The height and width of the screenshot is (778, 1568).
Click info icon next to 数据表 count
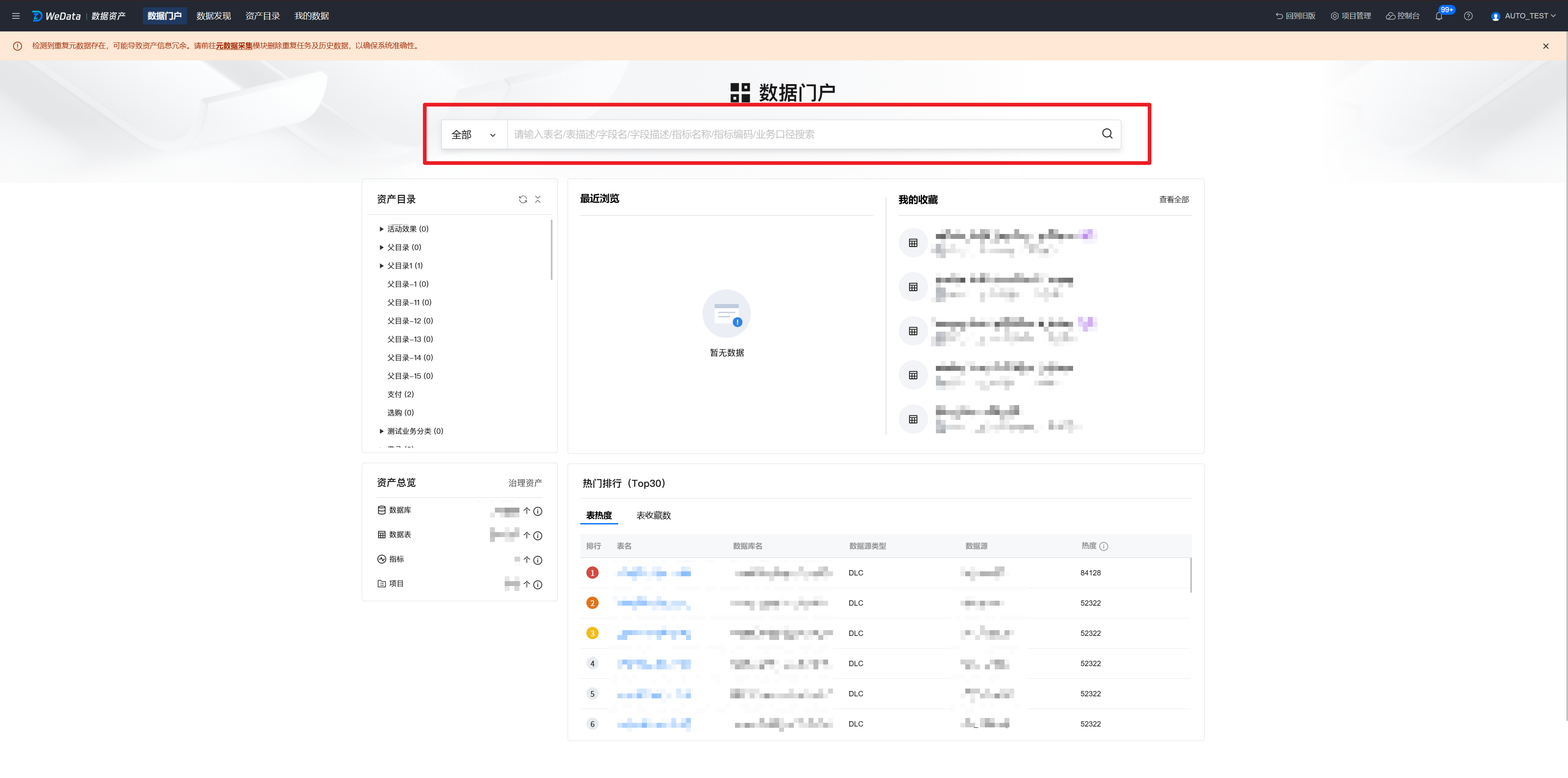coord(537,536)
